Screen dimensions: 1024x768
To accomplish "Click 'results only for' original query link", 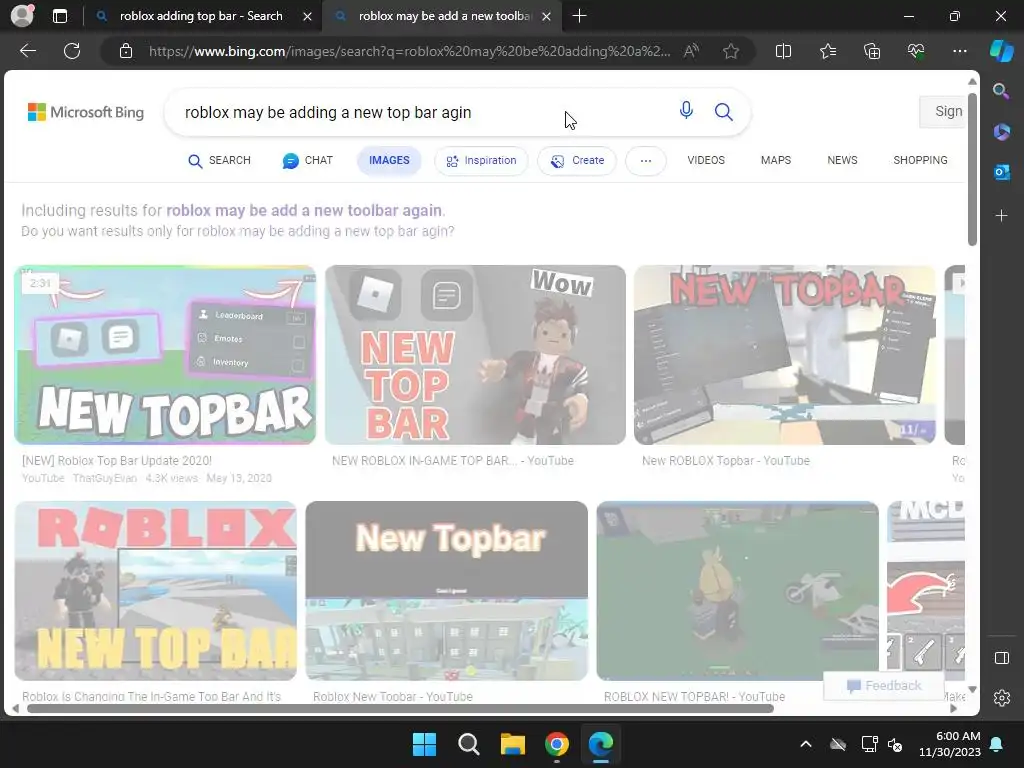I will 238,231.
